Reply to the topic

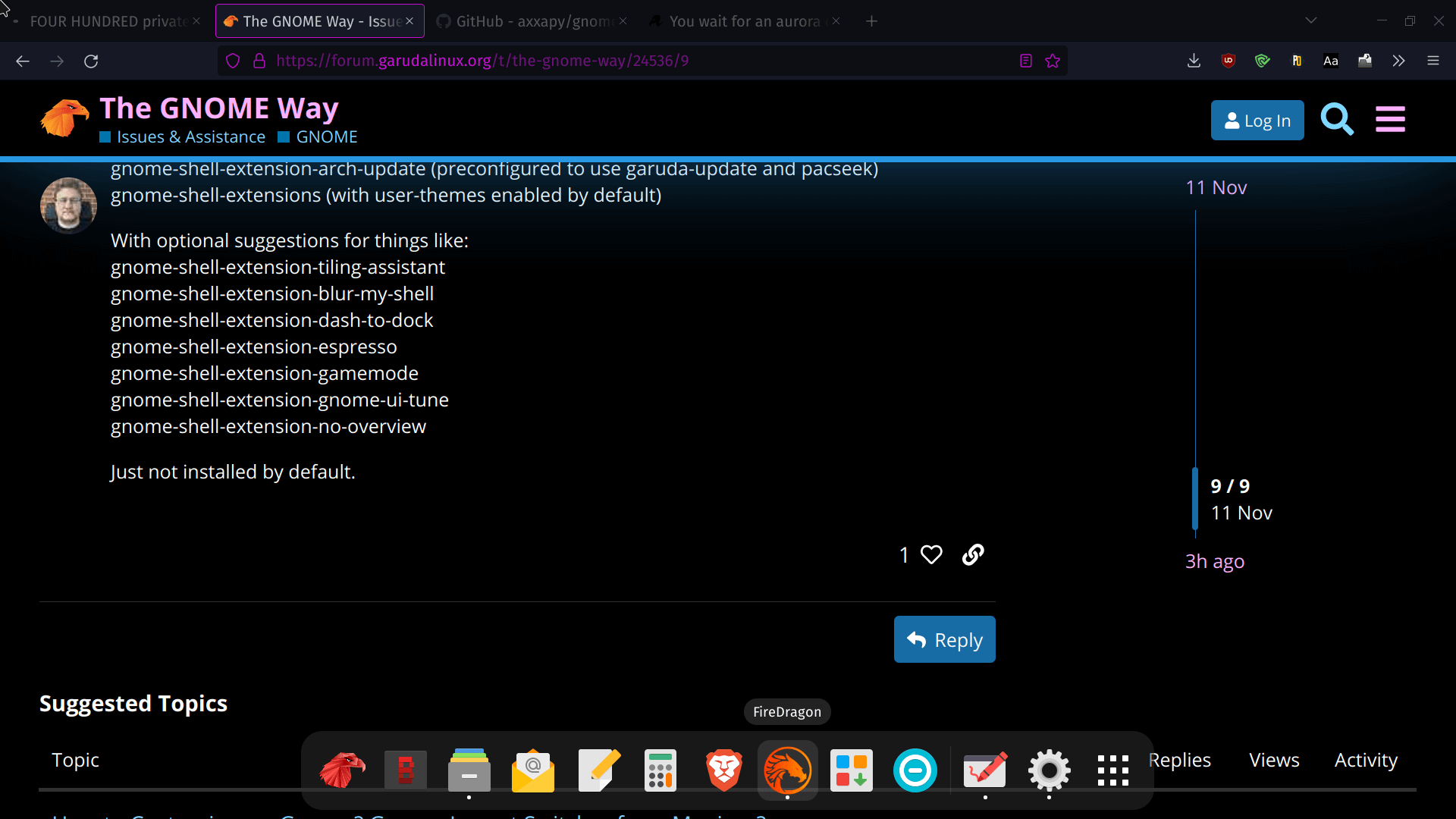pos(944,640)
